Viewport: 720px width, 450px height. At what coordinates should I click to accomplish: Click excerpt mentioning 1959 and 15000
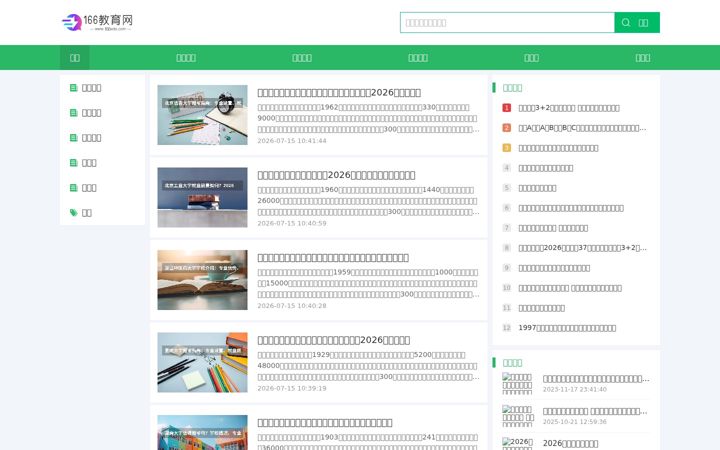[x=368, y=283]
